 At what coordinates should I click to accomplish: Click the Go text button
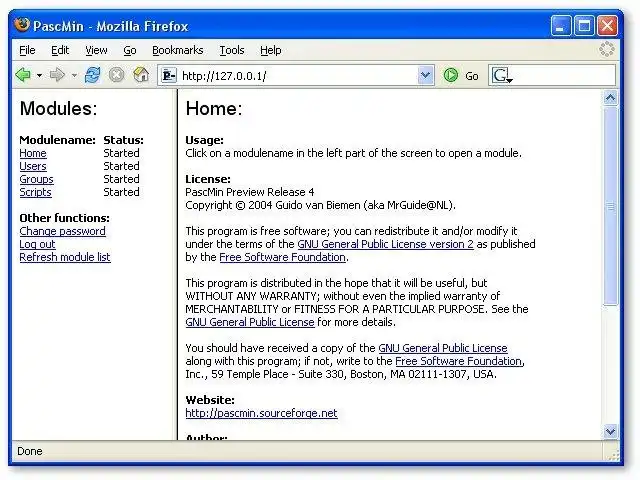coord(472,76)
